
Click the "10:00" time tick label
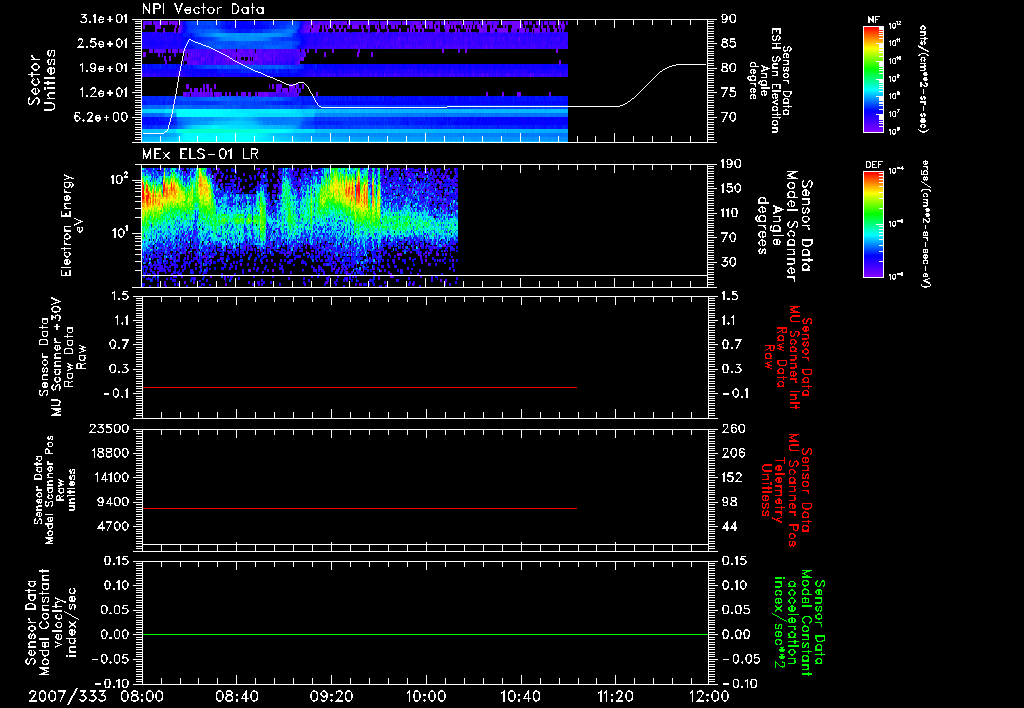(426, 696)
